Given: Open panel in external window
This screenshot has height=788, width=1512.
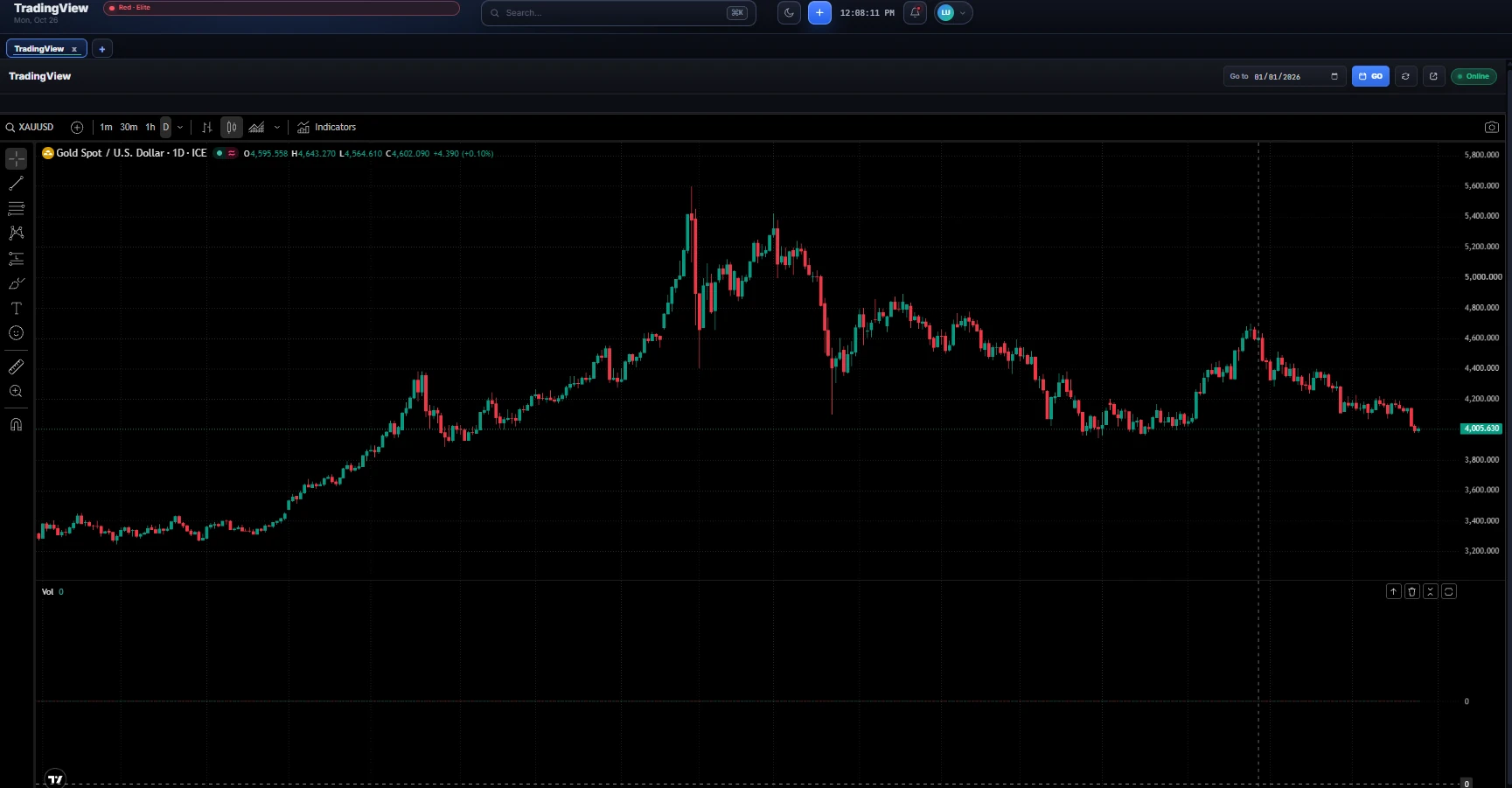Looking at the screenshot, I should click(x=1433, y=76).
